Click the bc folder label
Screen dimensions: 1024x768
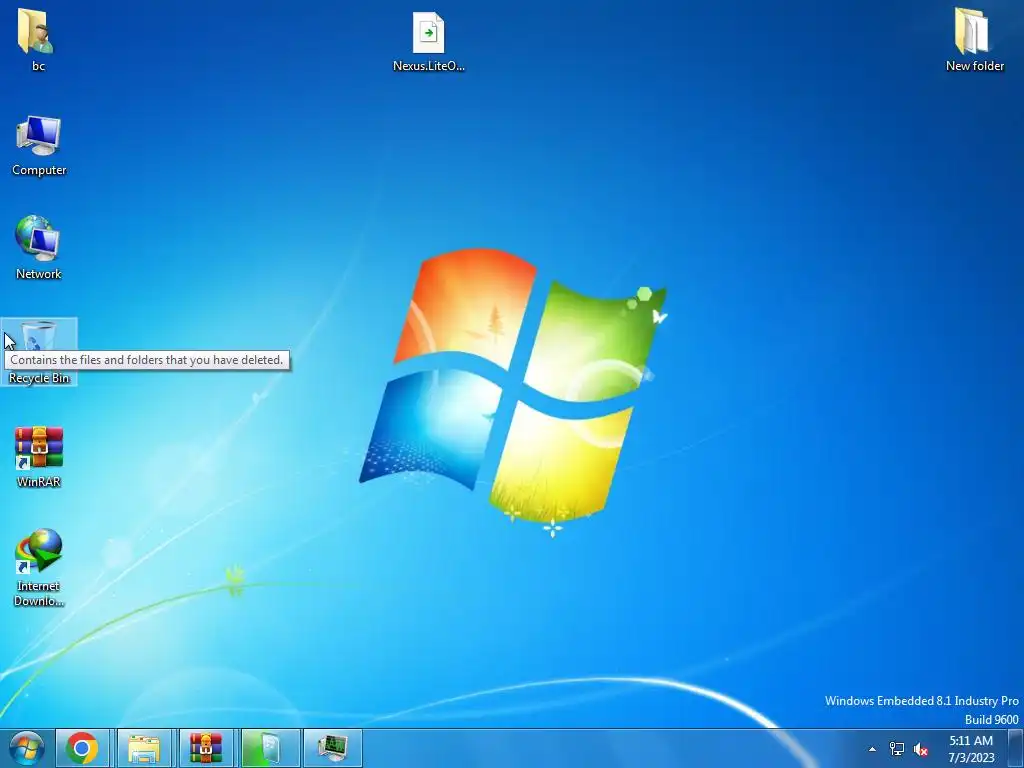(x=39, y=66)
